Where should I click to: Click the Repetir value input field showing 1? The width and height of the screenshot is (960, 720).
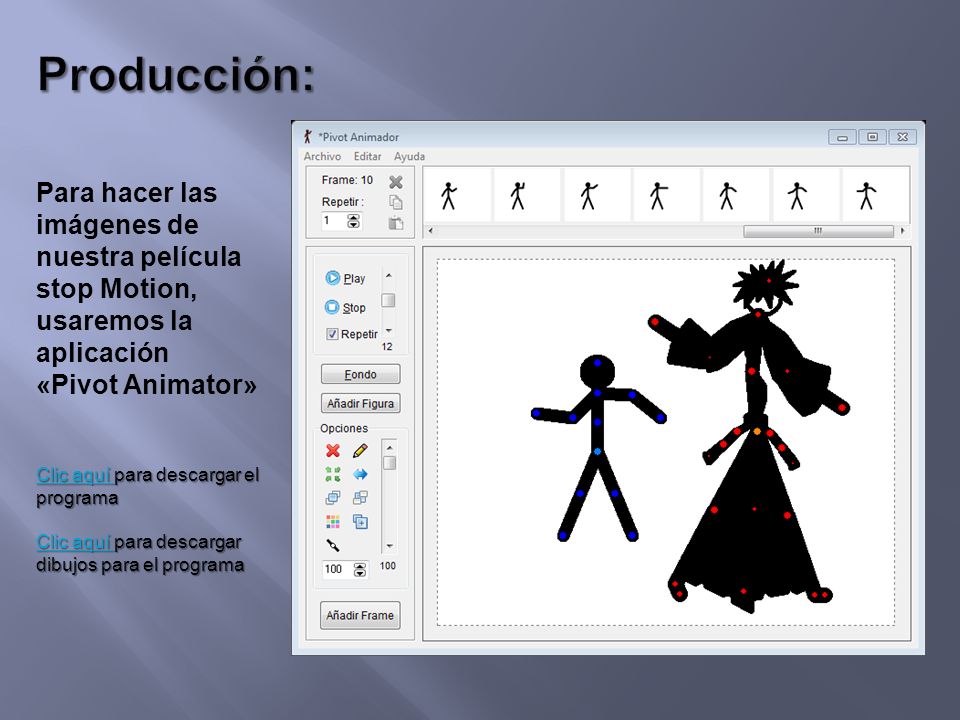tap(334, 221)
